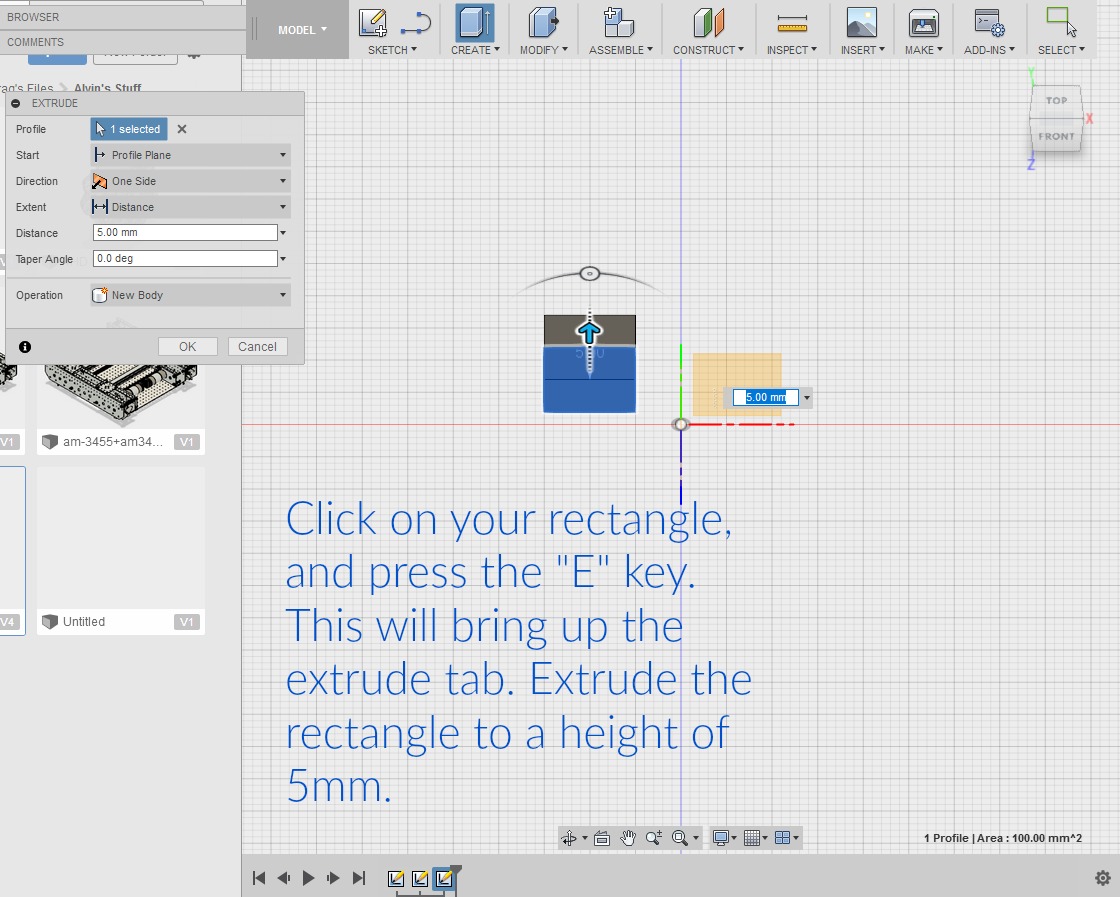
Task: Click the 3D print Make icon
Action: click(923, 22)
